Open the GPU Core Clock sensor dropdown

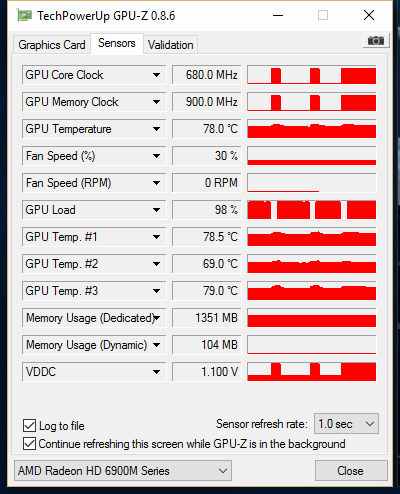[x=156, y=75]
